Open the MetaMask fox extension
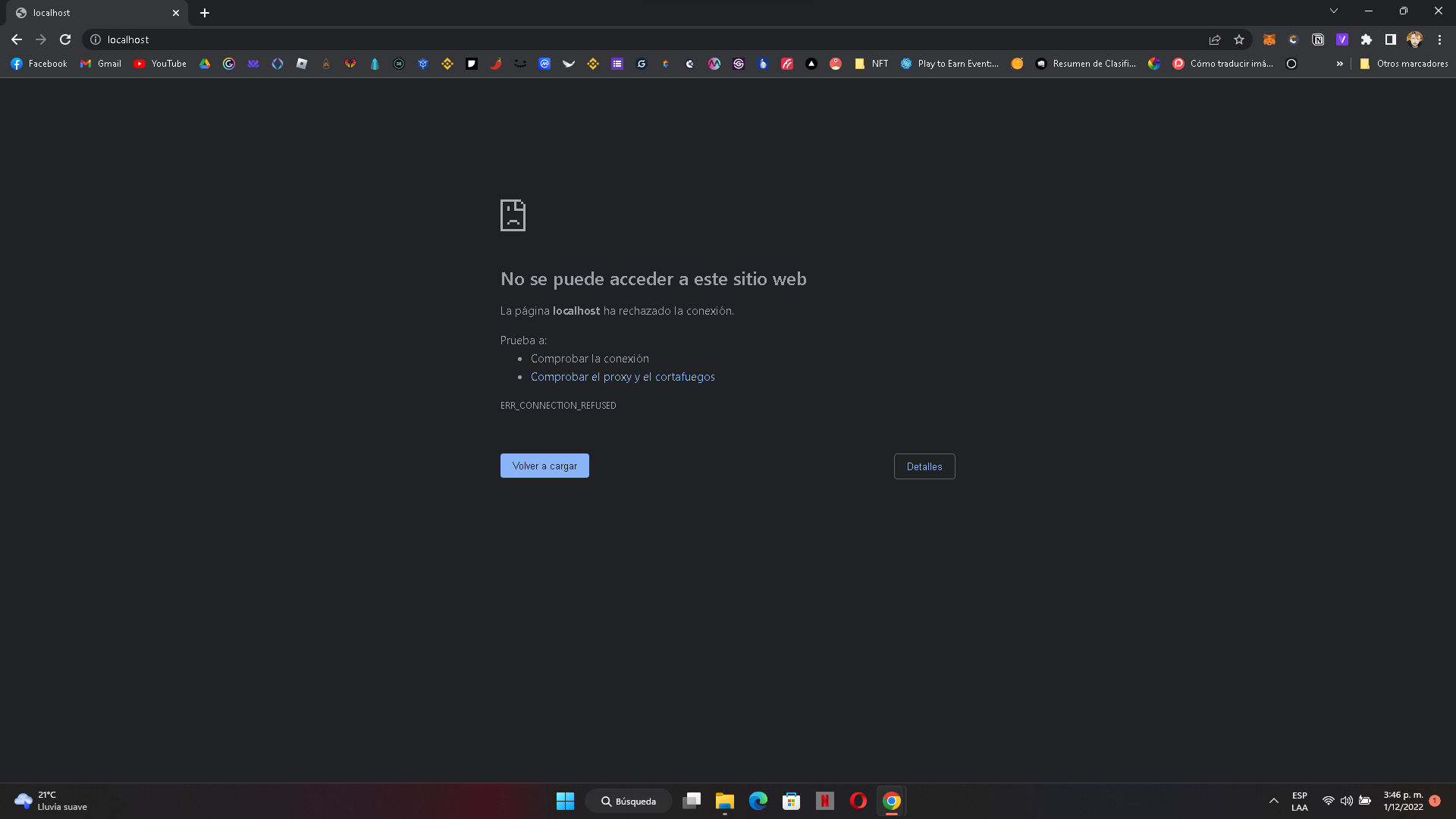Screen dimensions: 1456x819 pyautogui.click(x=1269, y=39)
